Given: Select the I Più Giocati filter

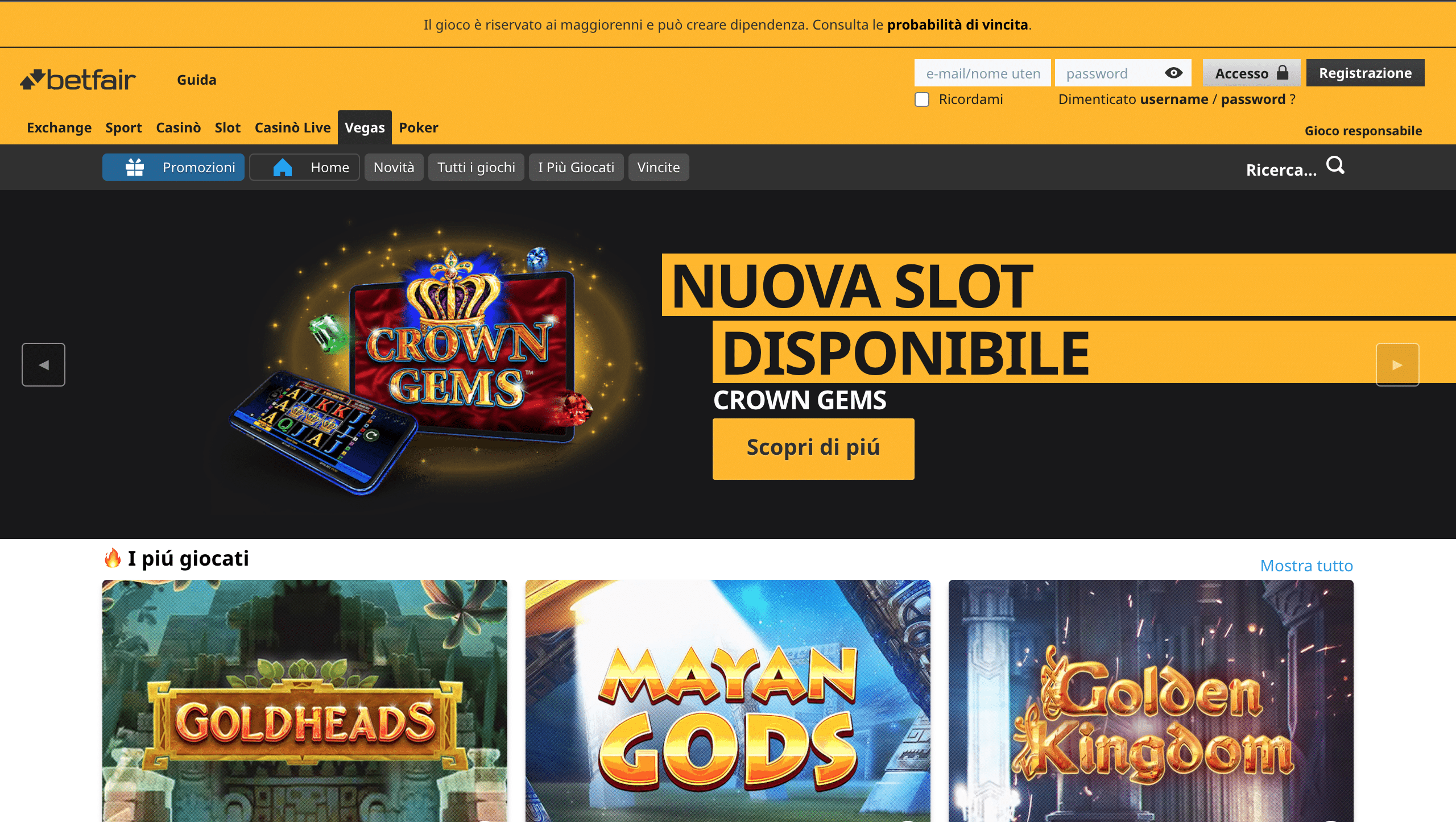Looking at the screenshot, I should pyautogui.click(x=576, y=167).
